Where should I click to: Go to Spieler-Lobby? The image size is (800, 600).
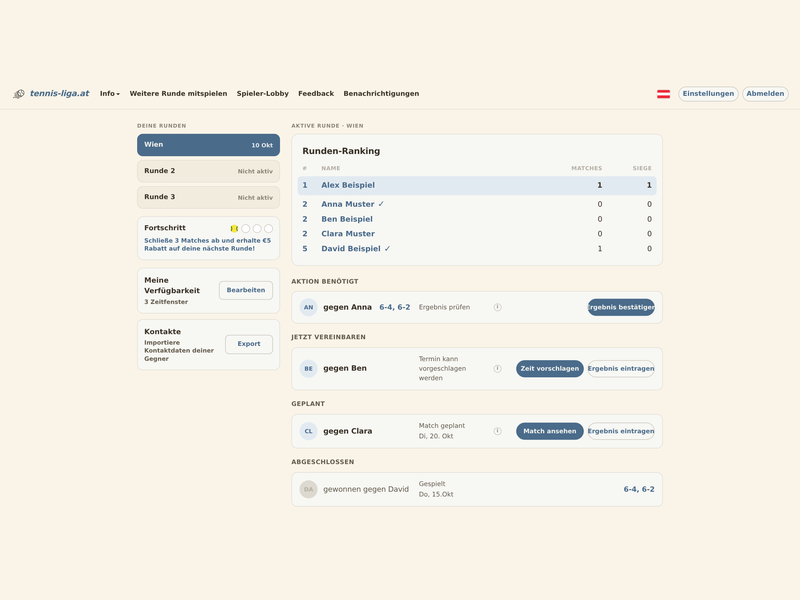coord(263,94)
